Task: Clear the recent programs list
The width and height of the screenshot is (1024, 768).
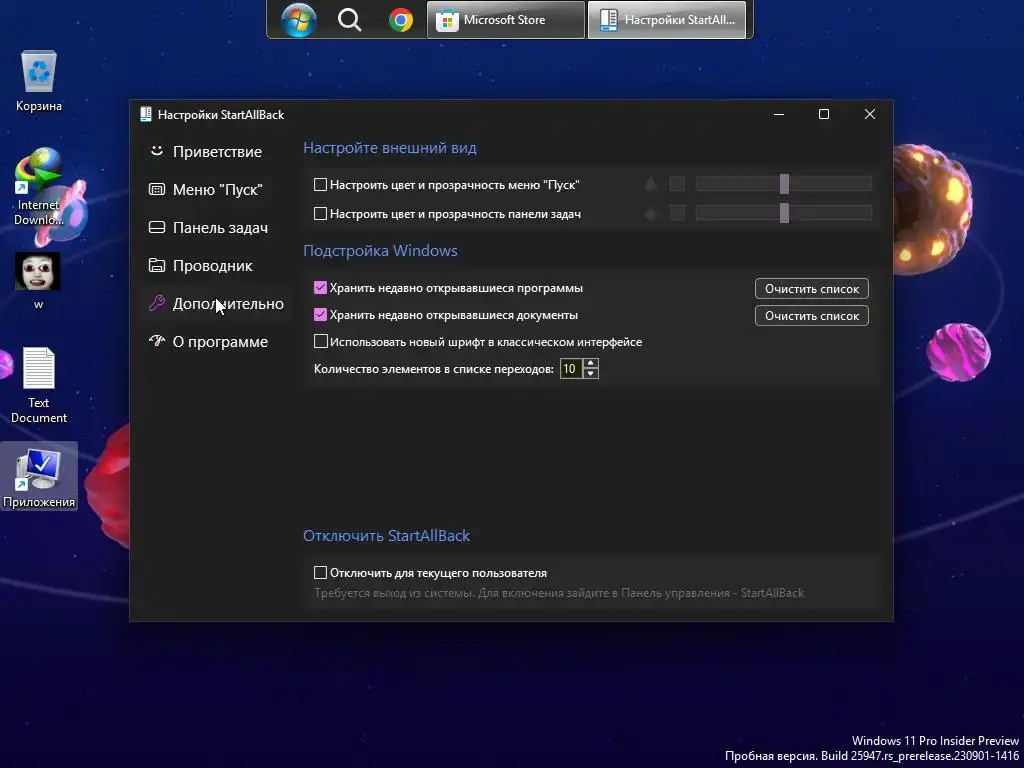Action: (812, 289)
